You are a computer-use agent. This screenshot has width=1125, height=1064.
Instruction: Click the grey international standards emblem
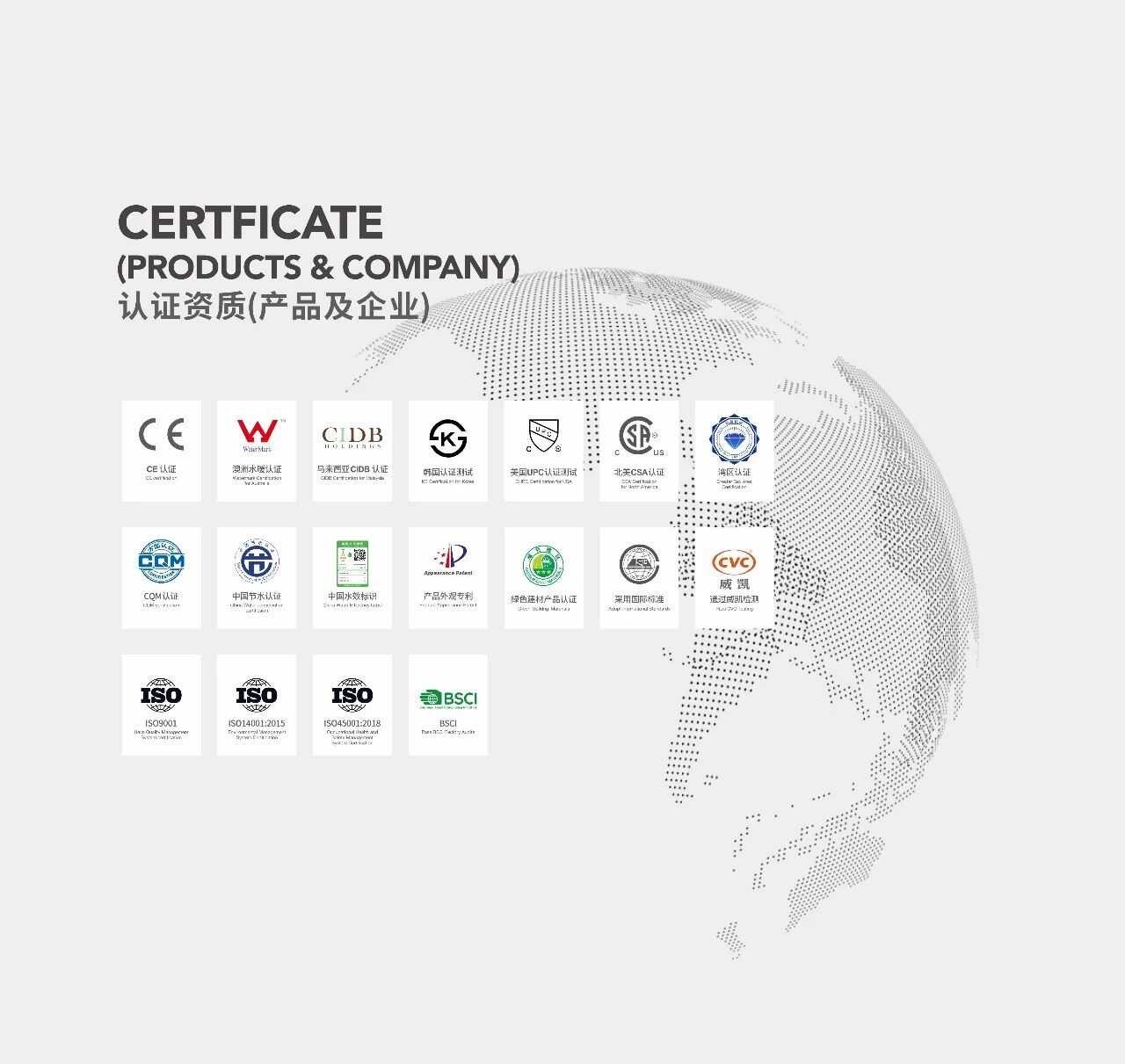(639, 565)
